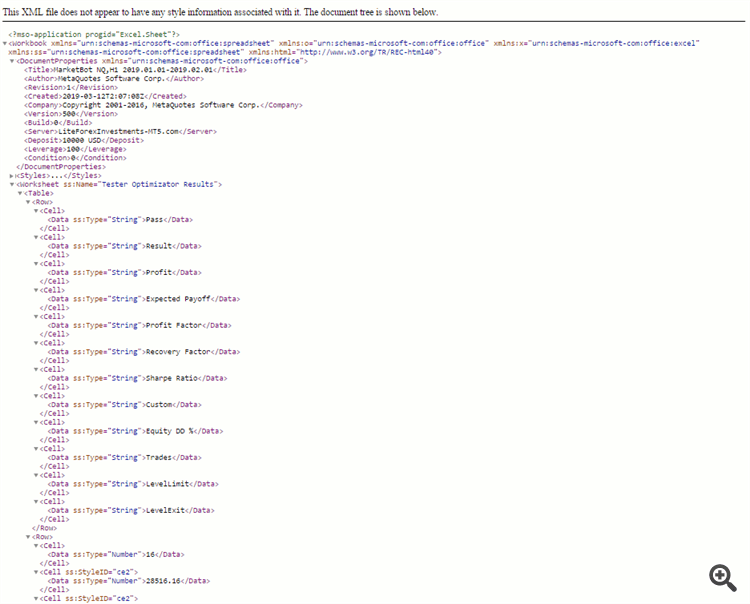
Task: Collapse the second Row node containing number 16
Action: (x=28, y=537)
